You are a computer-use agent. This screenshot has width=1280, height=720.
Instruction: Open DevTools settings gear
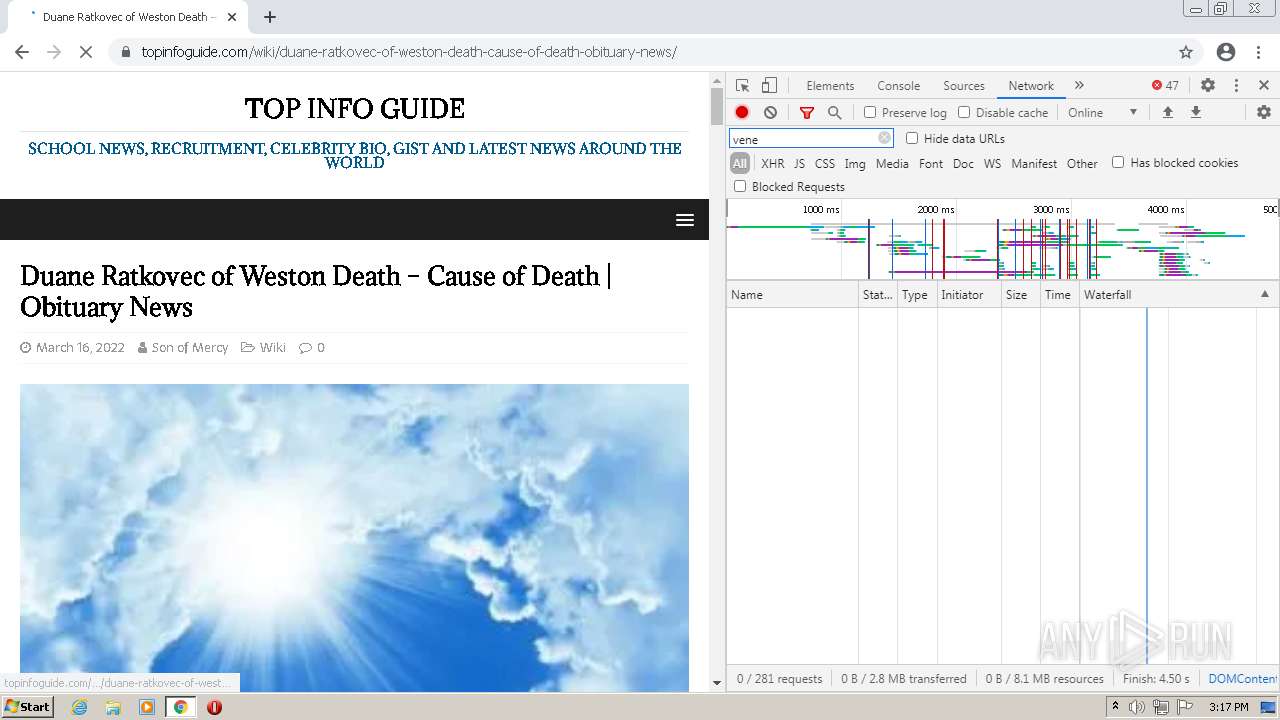[x=1208, y=86]
